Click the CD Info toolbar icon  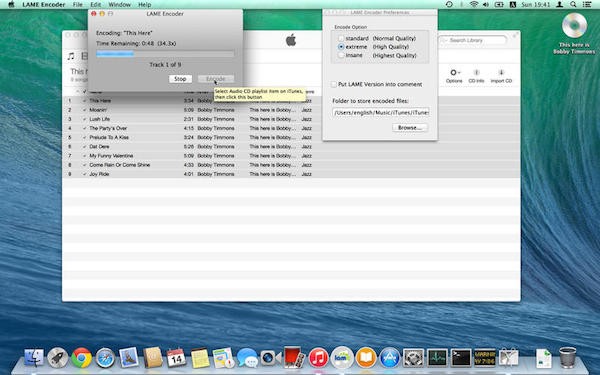coord(476,76)
